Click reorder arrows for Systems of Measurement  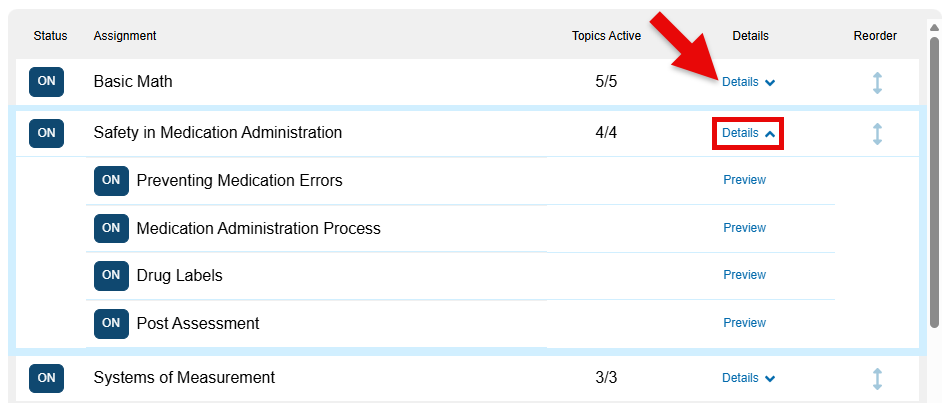click(x=877, y=378)
